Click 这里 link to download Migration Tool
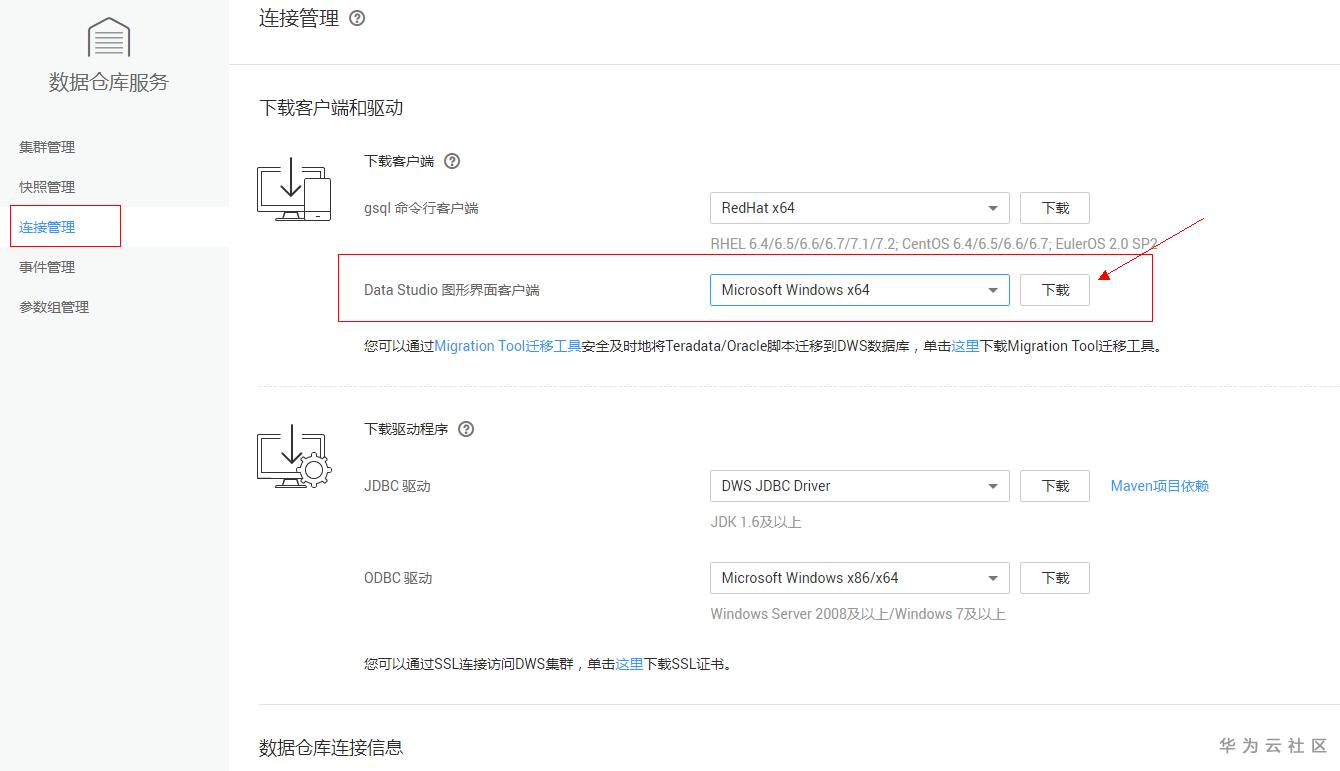 point(965,346)
